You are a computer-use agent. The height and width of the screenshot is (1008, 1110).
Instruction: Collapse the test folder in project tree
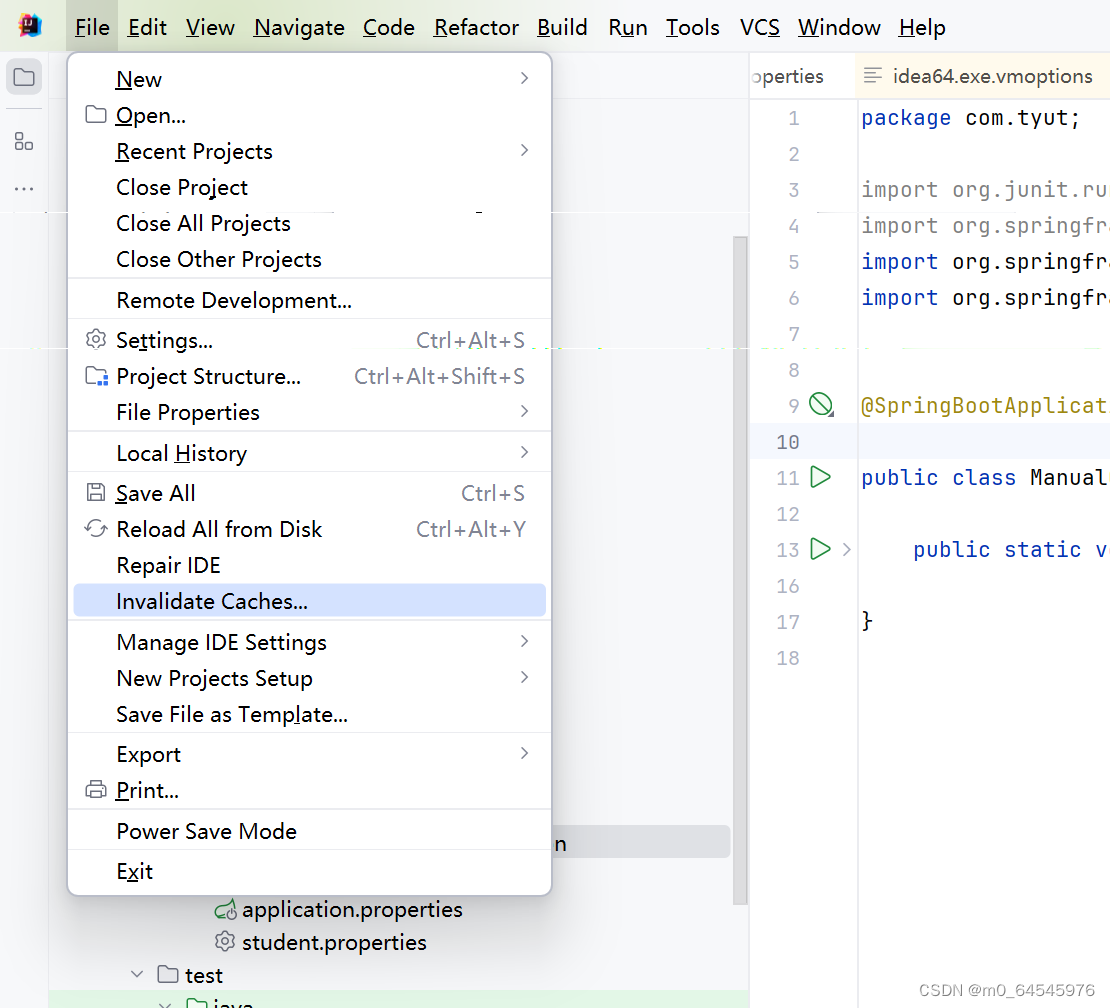click(x=137, y=974)
